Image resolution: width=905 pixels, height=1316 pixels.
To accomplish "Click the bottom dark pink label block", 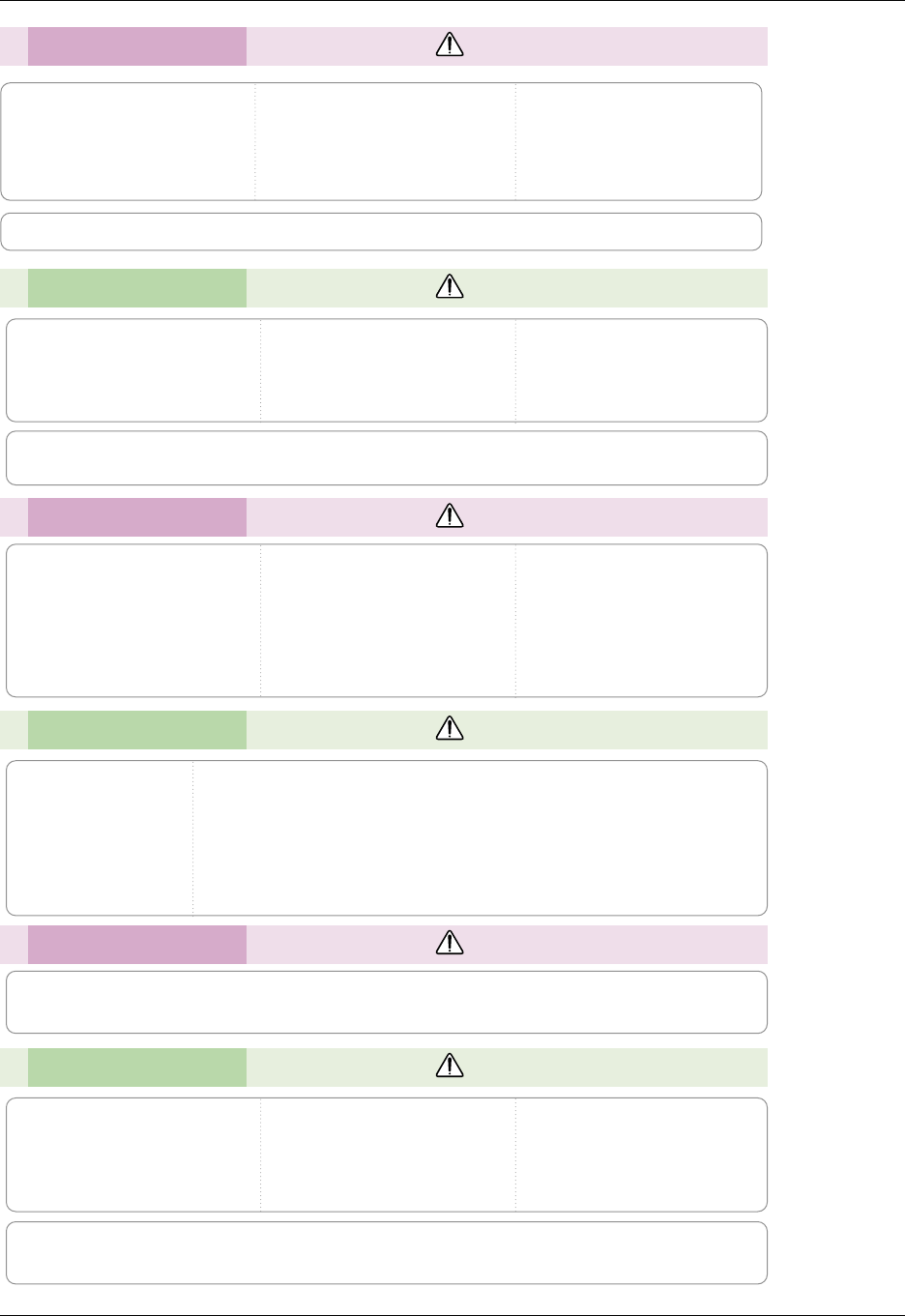I will click(136, 945).
